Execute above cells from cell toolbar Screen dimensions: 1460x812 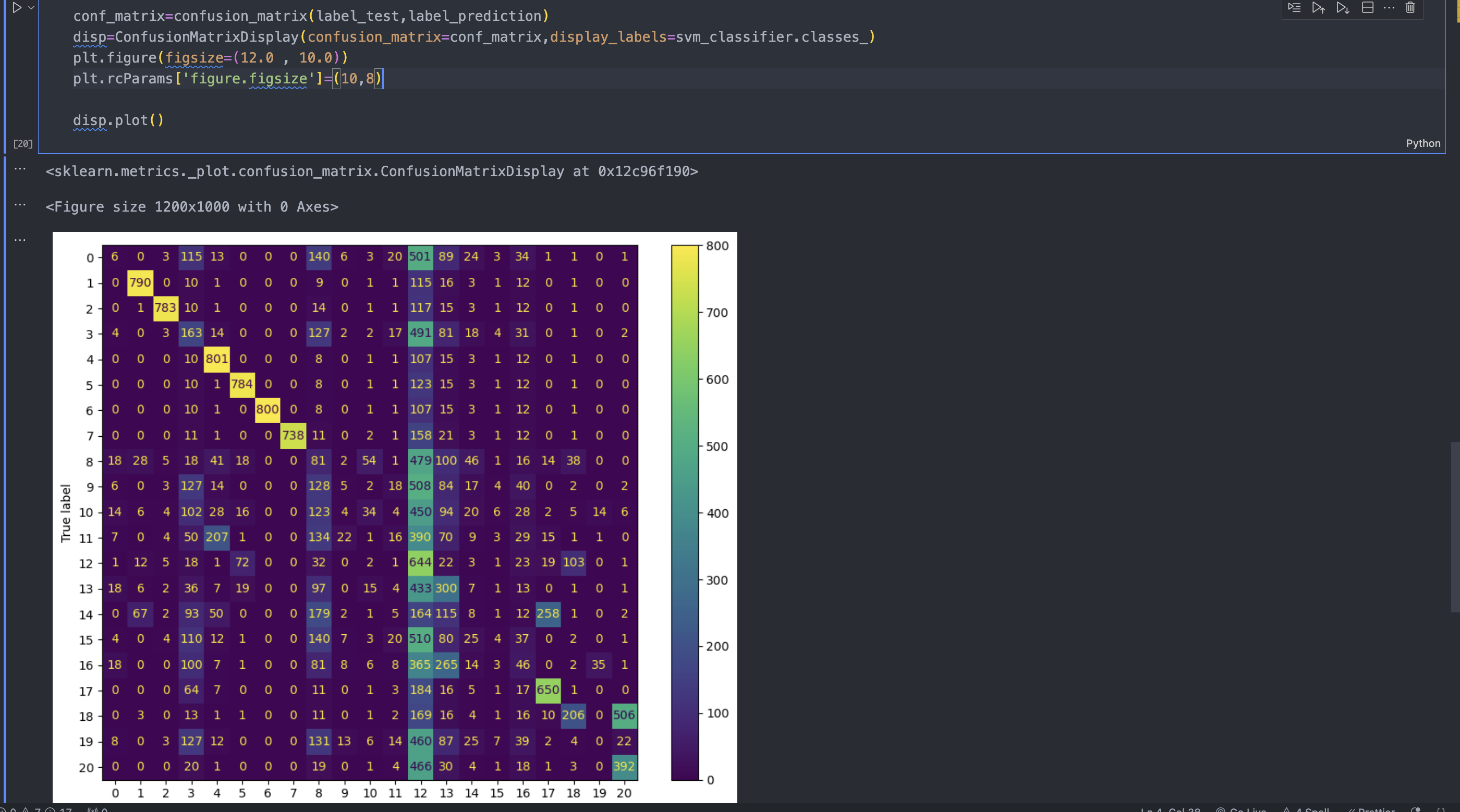(x=1318, y=7)
